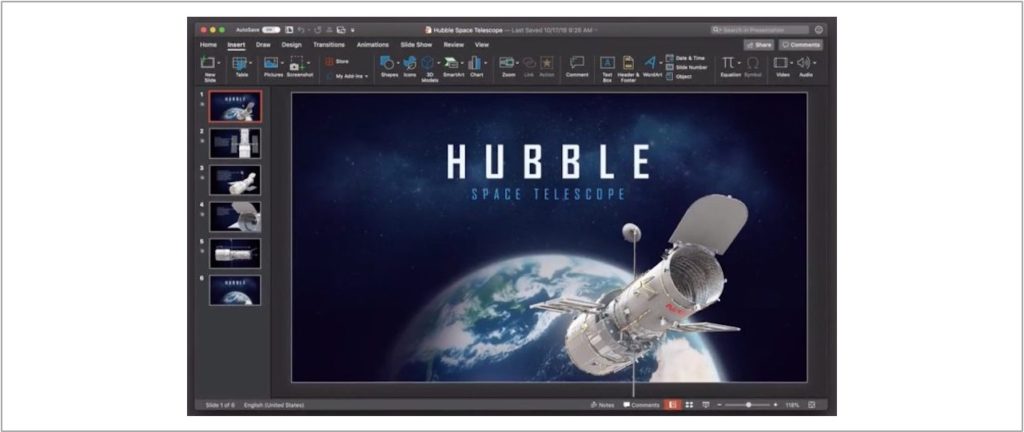Expand the New Slide dropdown arrow
Viewport: 1024px width, 432px height.
217,62
